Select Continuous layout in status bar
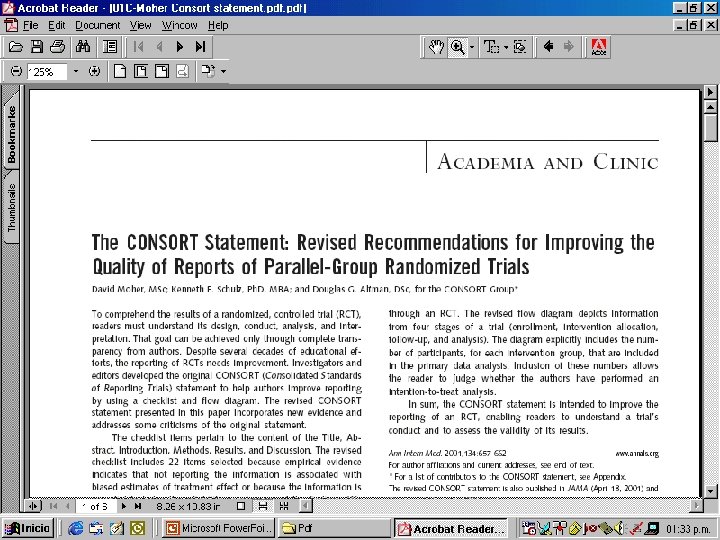The height and width of the screenshot is (540, 720). (x=262, y=506)
